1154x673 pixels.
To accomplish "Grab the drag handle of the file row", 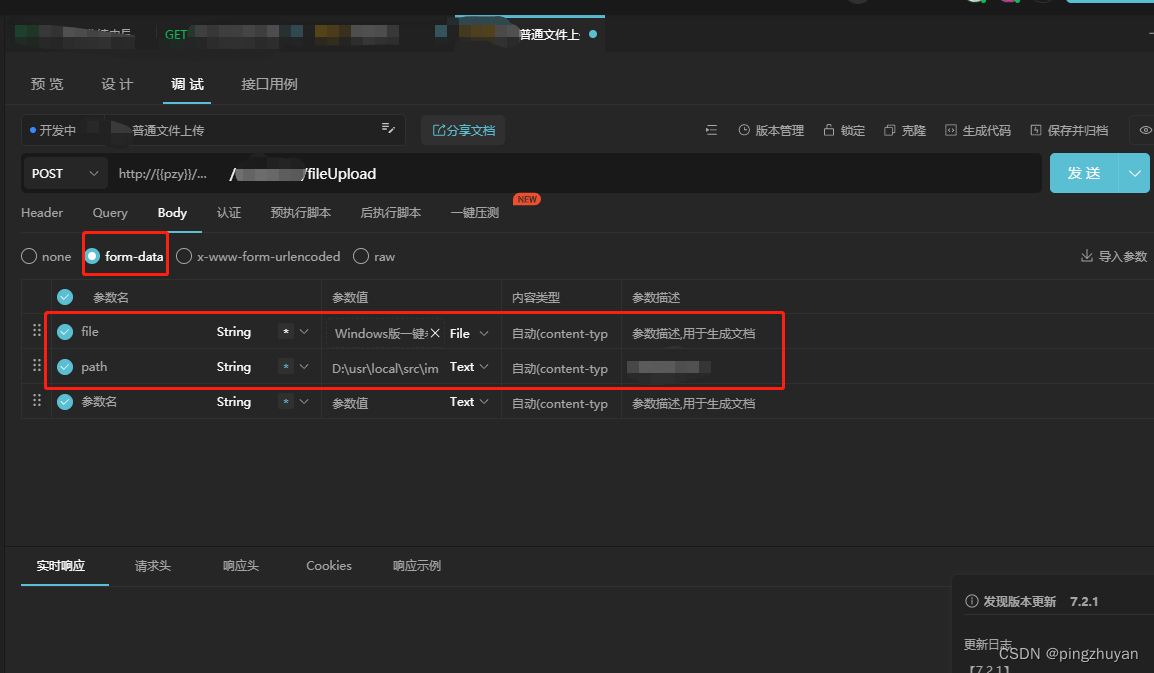I will pyautogui.click(x=37, y=330).
